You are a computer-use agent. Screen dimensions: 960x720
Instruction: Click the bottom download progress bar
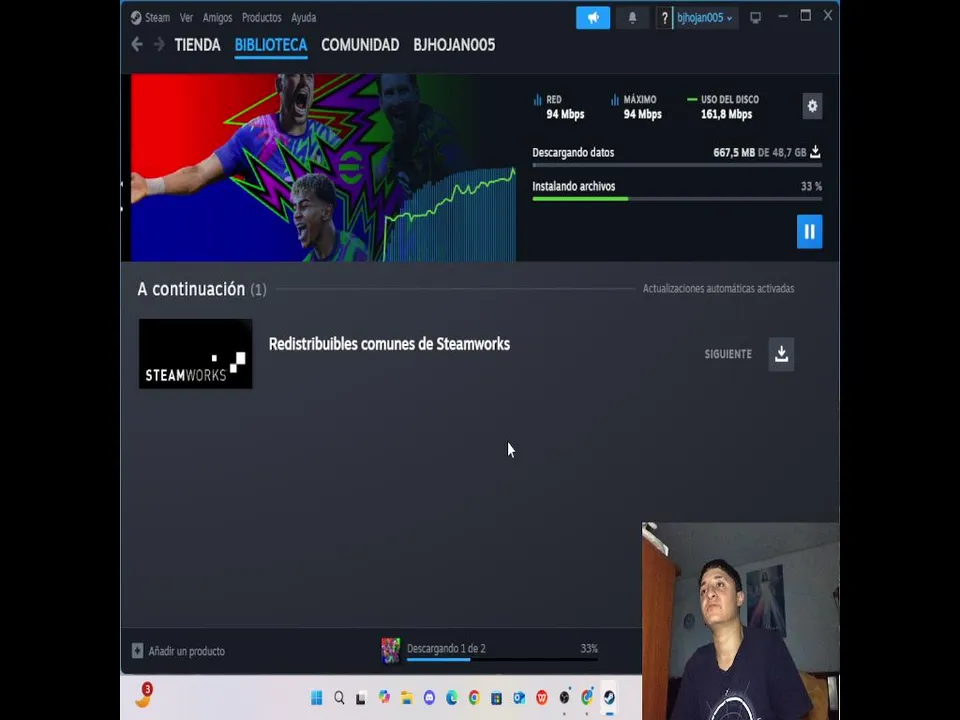(x=502, y=659)
